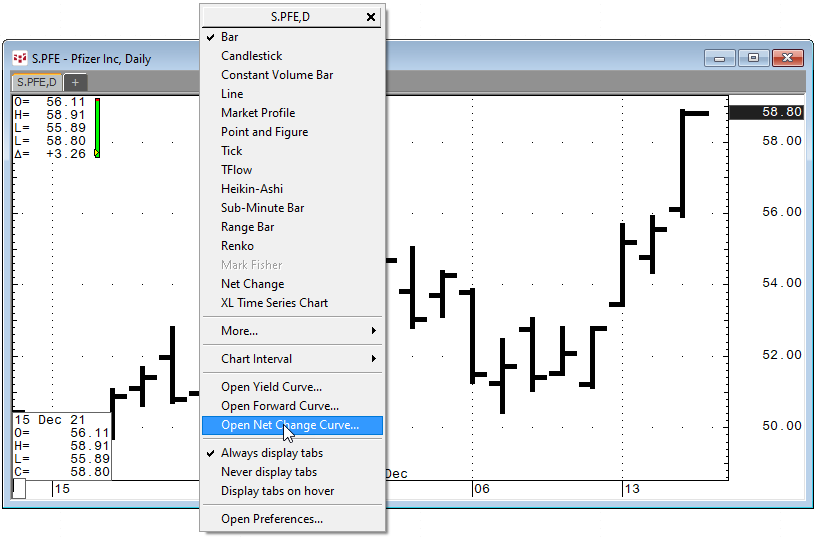Image resolution: width=819 pixels, height=538 pixels.
Task: Click the green price indicator bar
Action: click(x=98, y=128)
